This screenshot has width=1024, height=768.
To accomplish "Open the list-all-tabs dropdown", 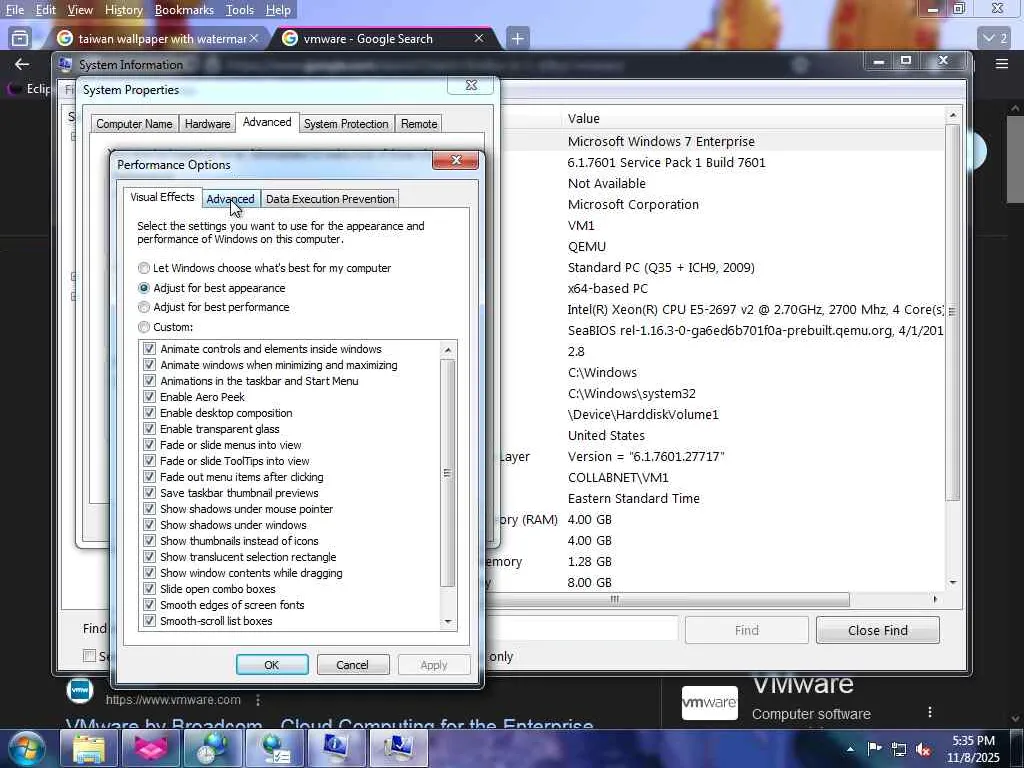I will pyautogui.click(x=995, y=39).
